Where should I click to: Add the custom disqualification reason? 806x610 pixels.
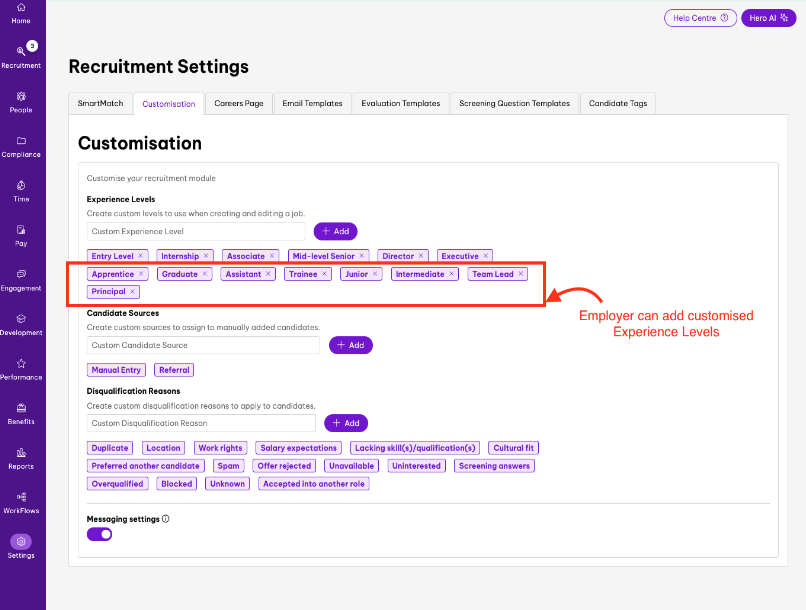coord(346,423)
